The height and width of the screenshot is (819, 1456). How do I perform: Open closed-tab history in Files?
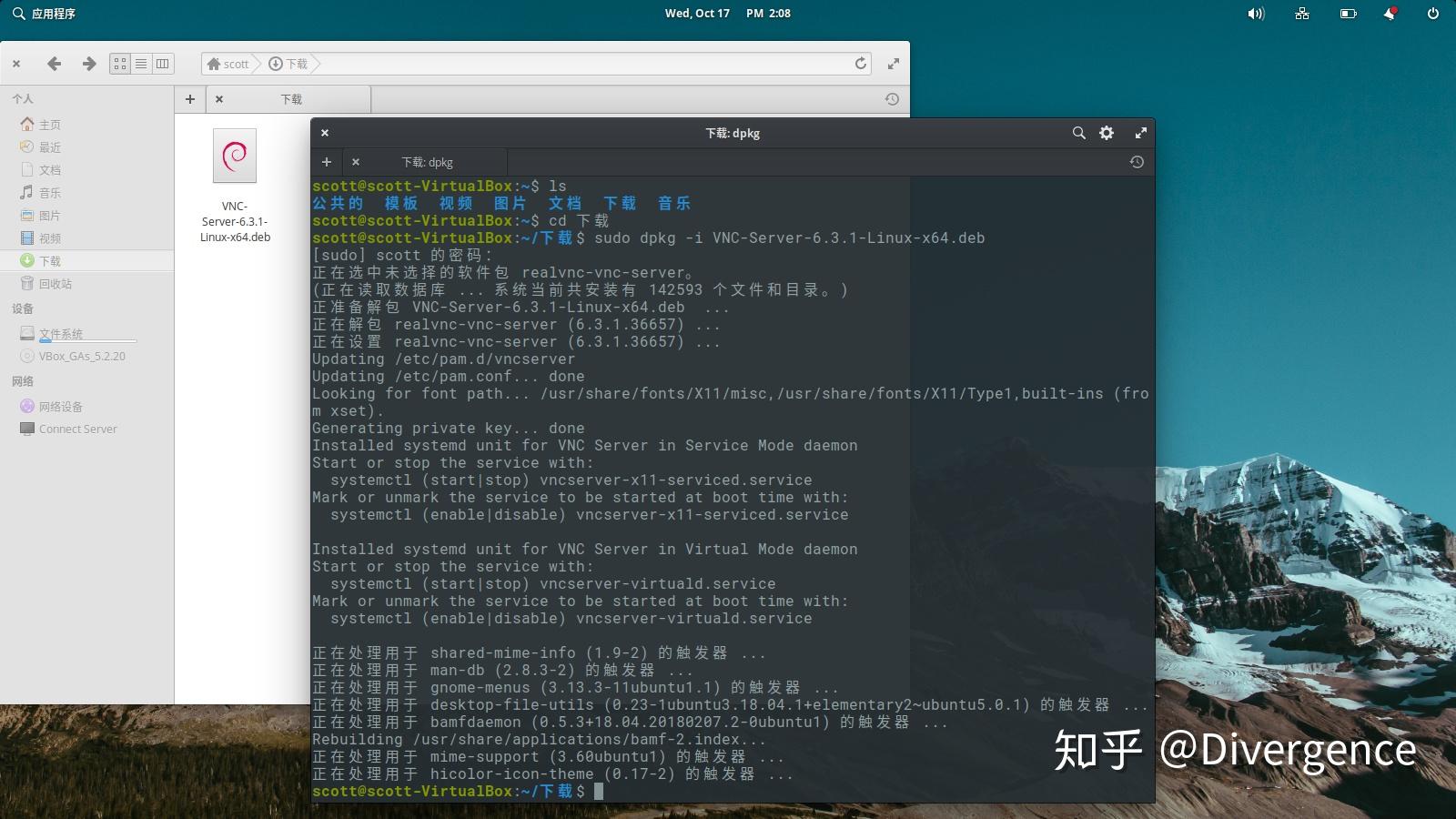pos(892,99)
